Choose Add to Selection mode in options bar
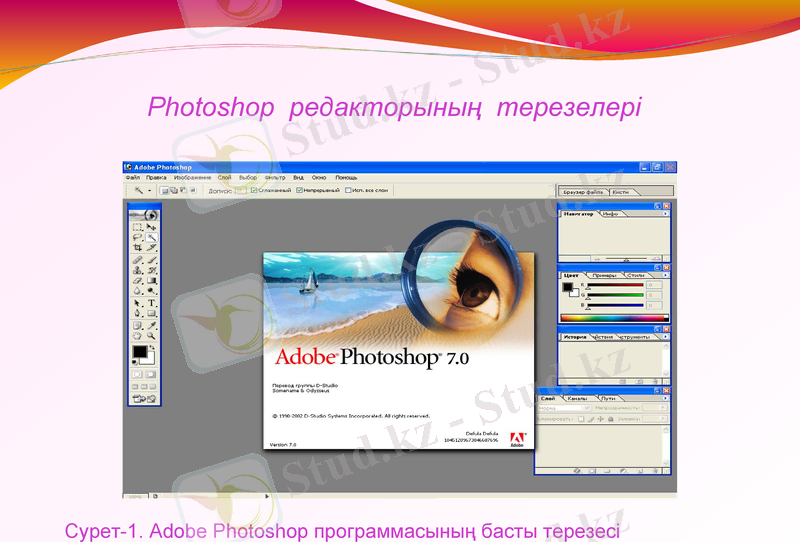800x542 pixels. click(x=174, y=190)
